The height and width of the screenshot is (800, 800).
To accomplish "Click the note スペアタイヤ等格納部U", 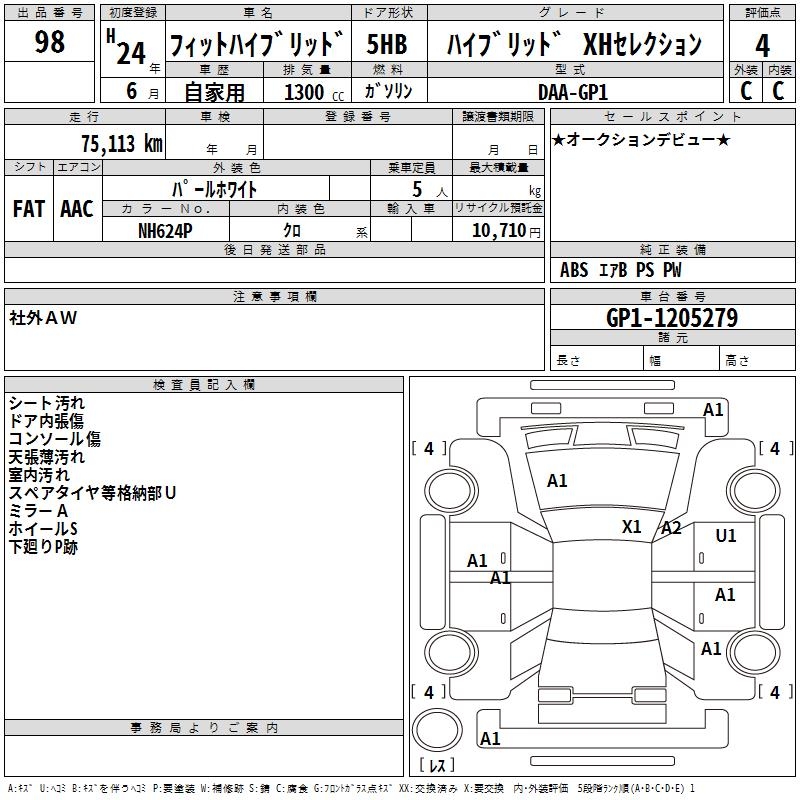I will (x=92, y=493).
